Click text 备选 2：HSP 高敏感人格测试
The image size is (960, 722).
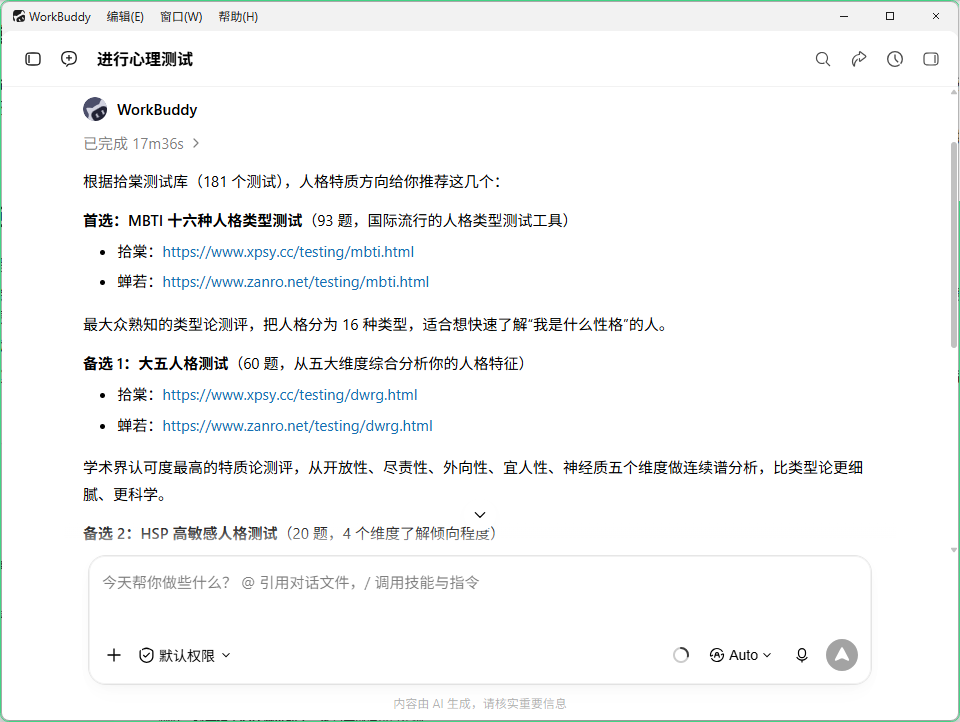pos(181,533)
